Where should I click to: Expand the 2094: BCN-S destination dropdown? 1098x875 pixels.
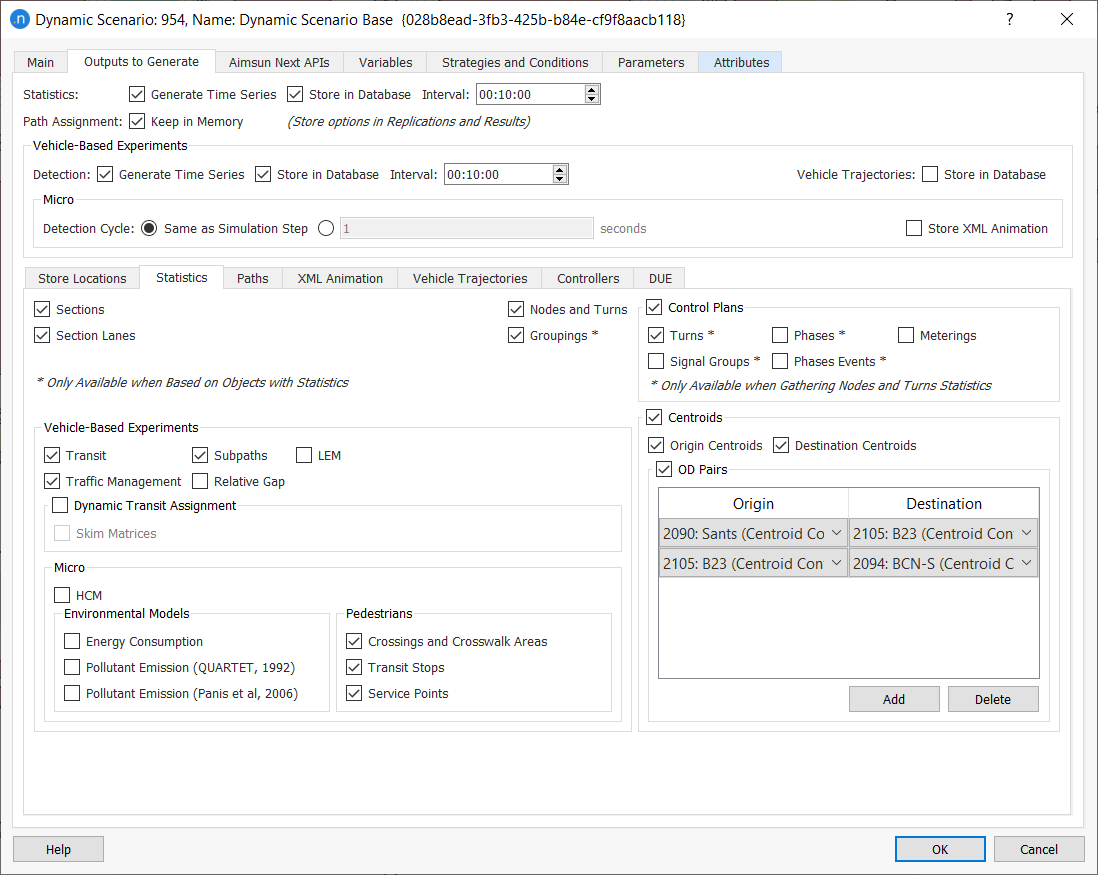943,564
